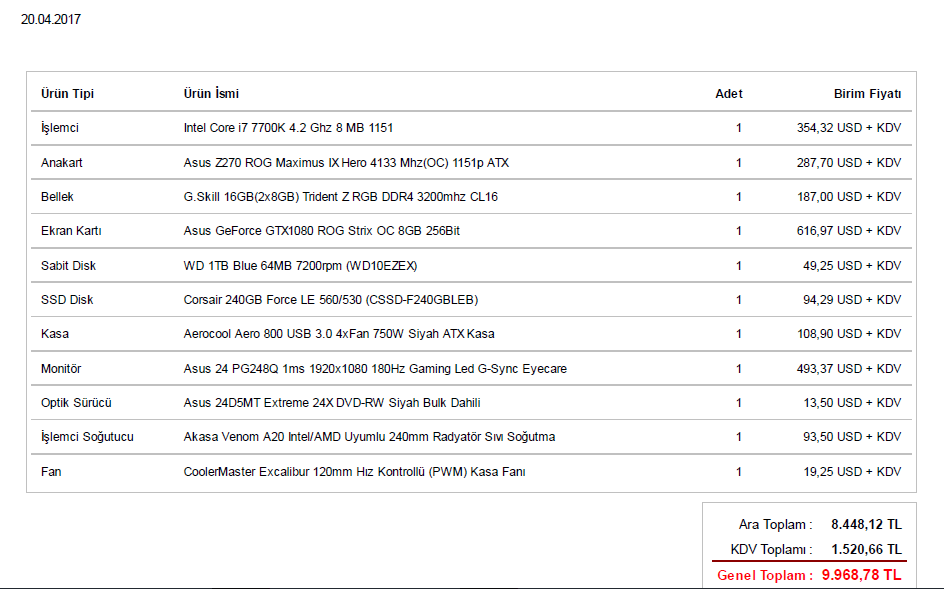944x589 pixels.
Task: Click the 616,97 USD + KDV price
Action: [849, 231]
